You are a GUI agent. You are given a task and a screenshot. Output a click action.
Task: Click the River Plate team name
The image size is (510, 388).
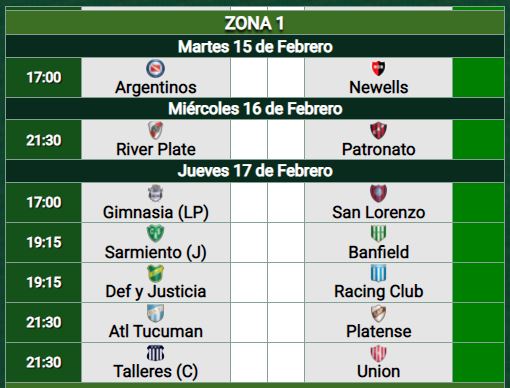(156, 149)
